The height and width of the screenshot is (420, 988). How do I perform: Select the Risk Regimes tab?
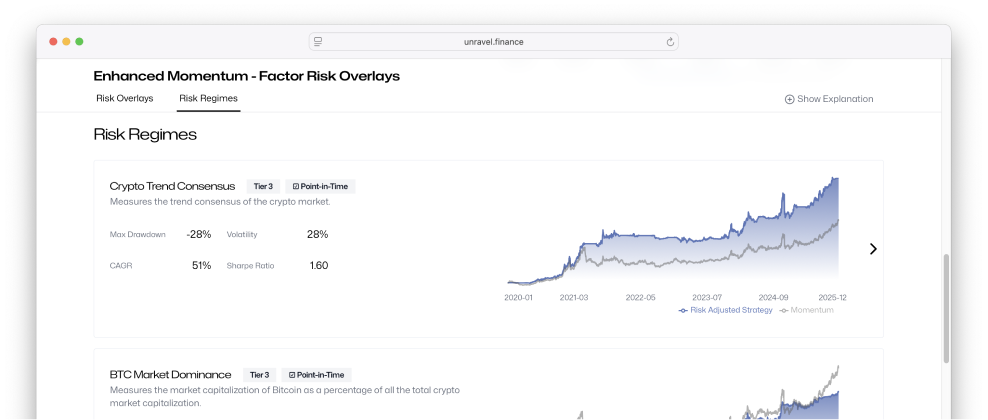(208, 98)
